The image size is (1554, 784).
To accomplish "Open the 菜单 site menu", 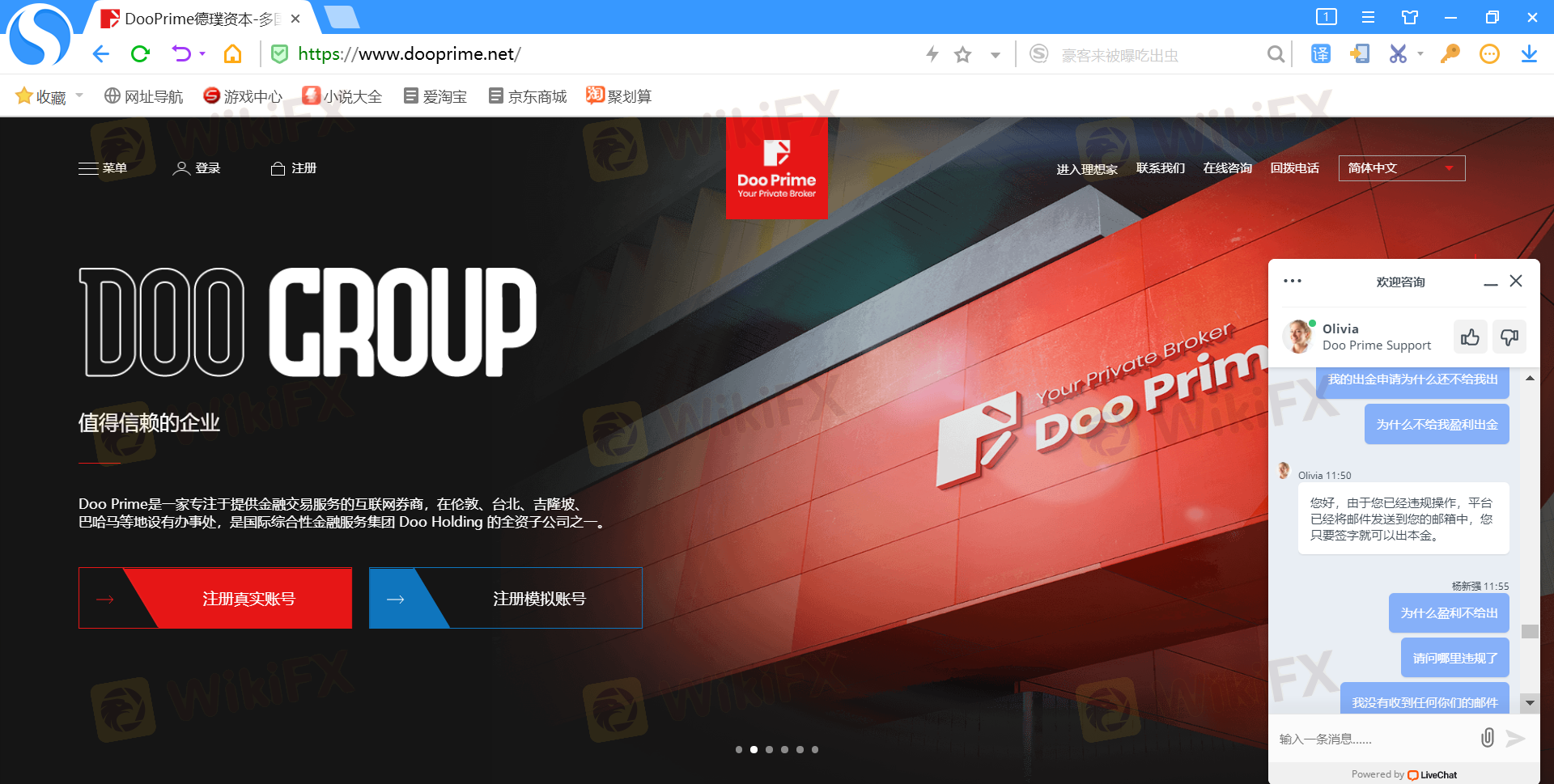I will 103,168.
